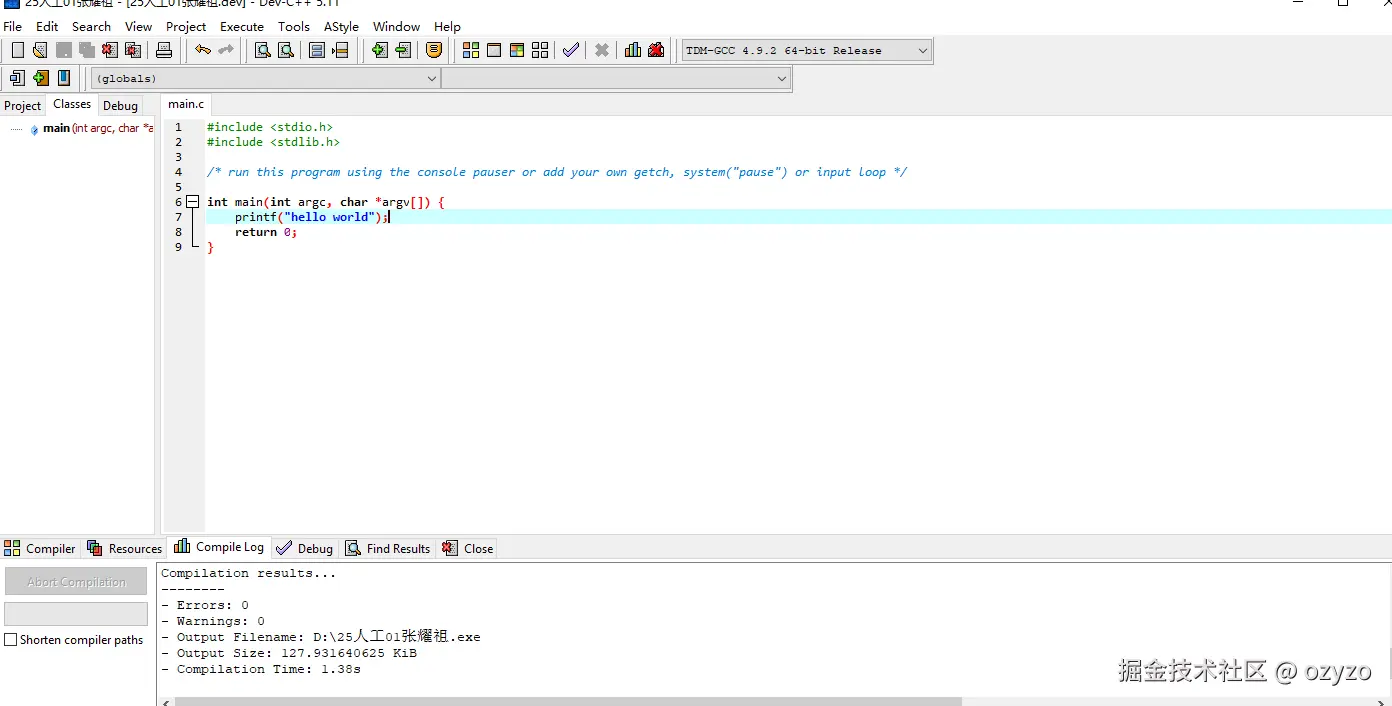
Task: Toggle the Shorten compiler paths checkbox
Action: pyautogui.click(x=11, y=640)
